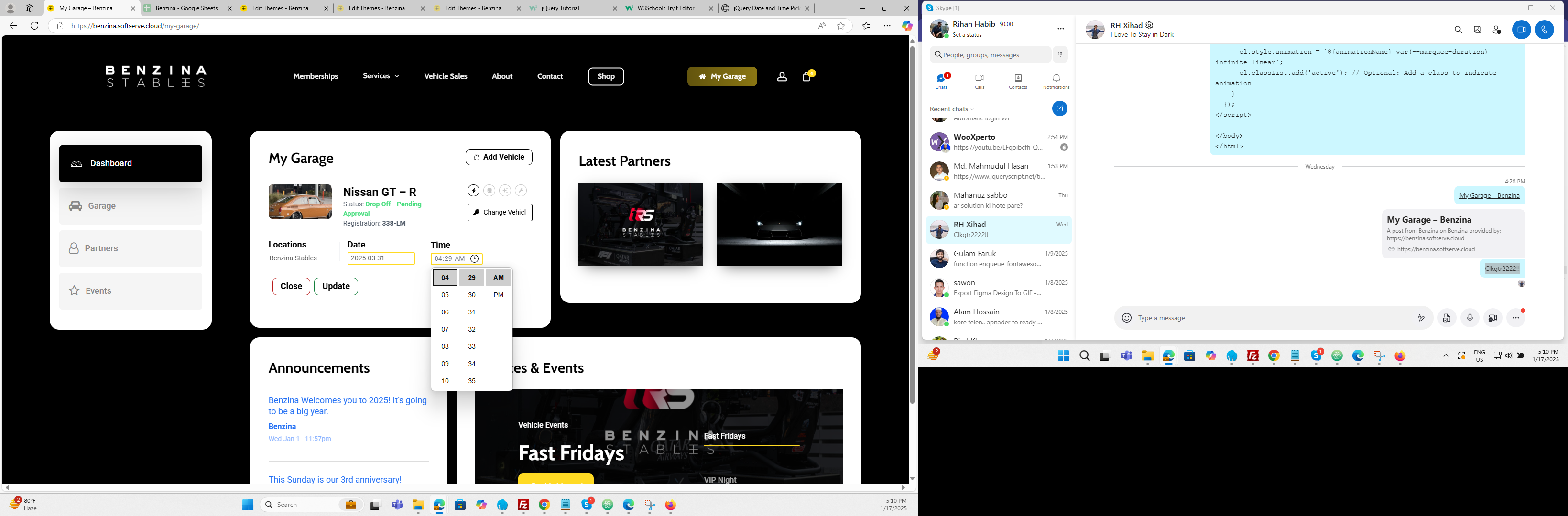Select AM in the time picker

pos(498,278)
